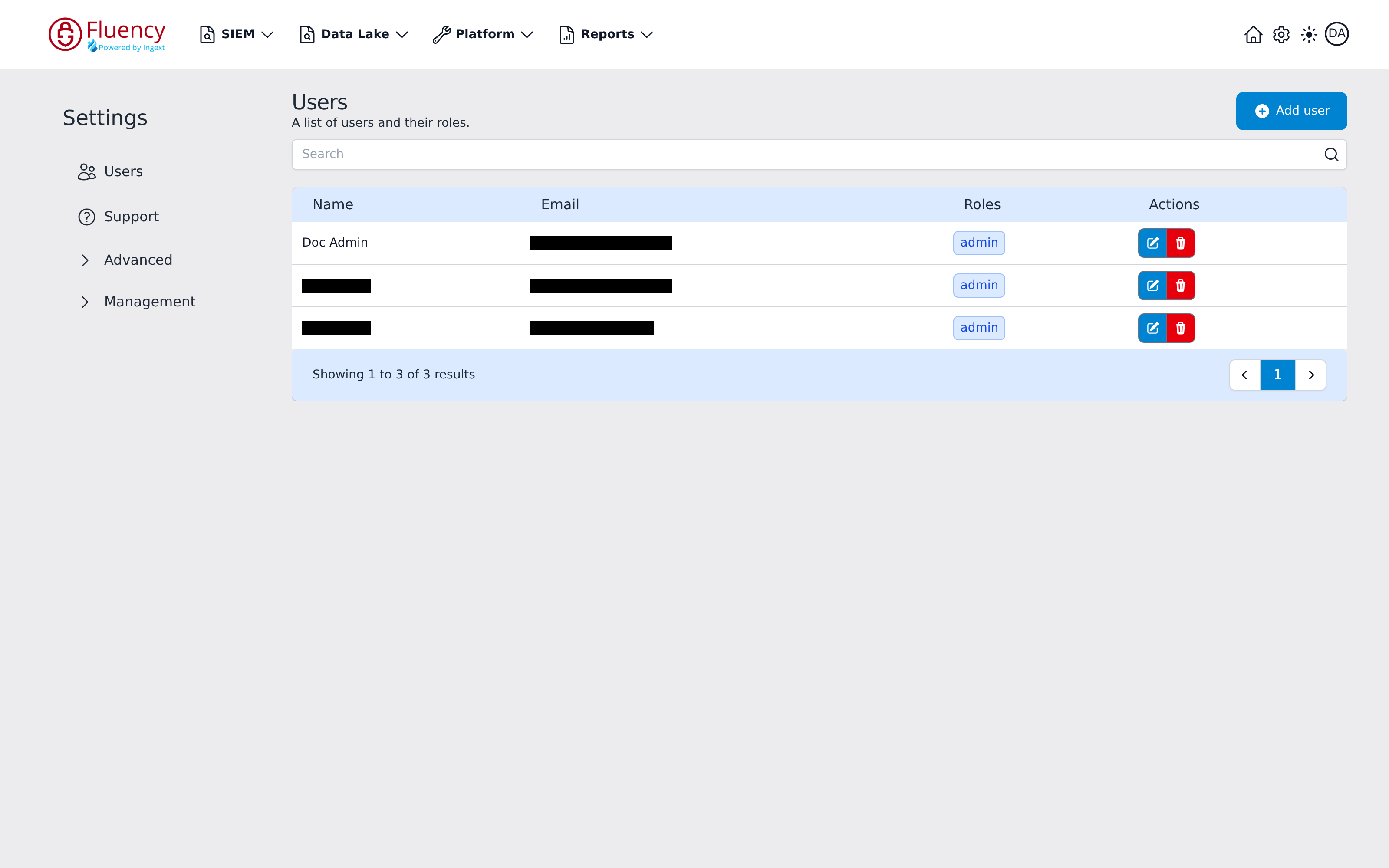Open the Data Lake menu
This screenshot has height=868, width=1389.
click(354, 34)
